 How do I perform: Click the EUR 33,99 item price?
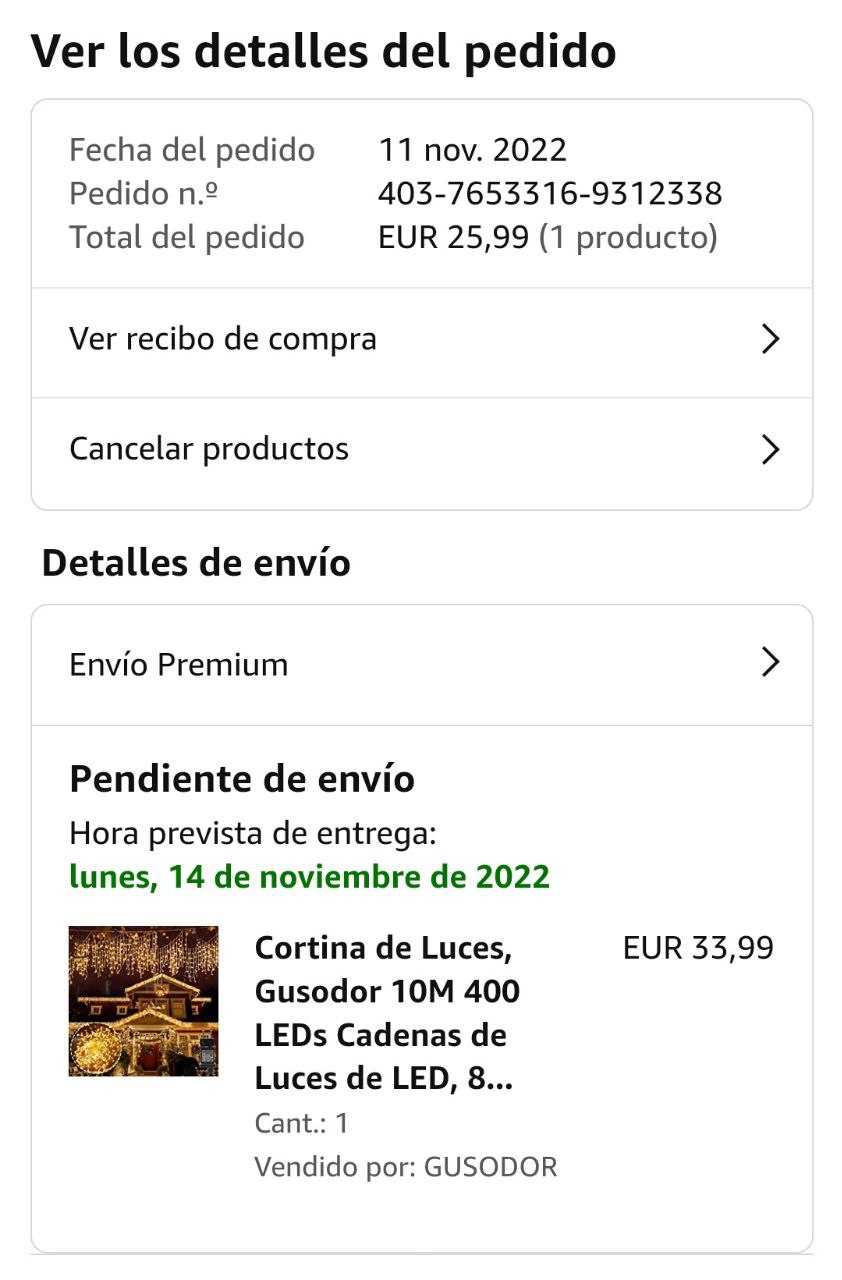click(x=698, y=948)
